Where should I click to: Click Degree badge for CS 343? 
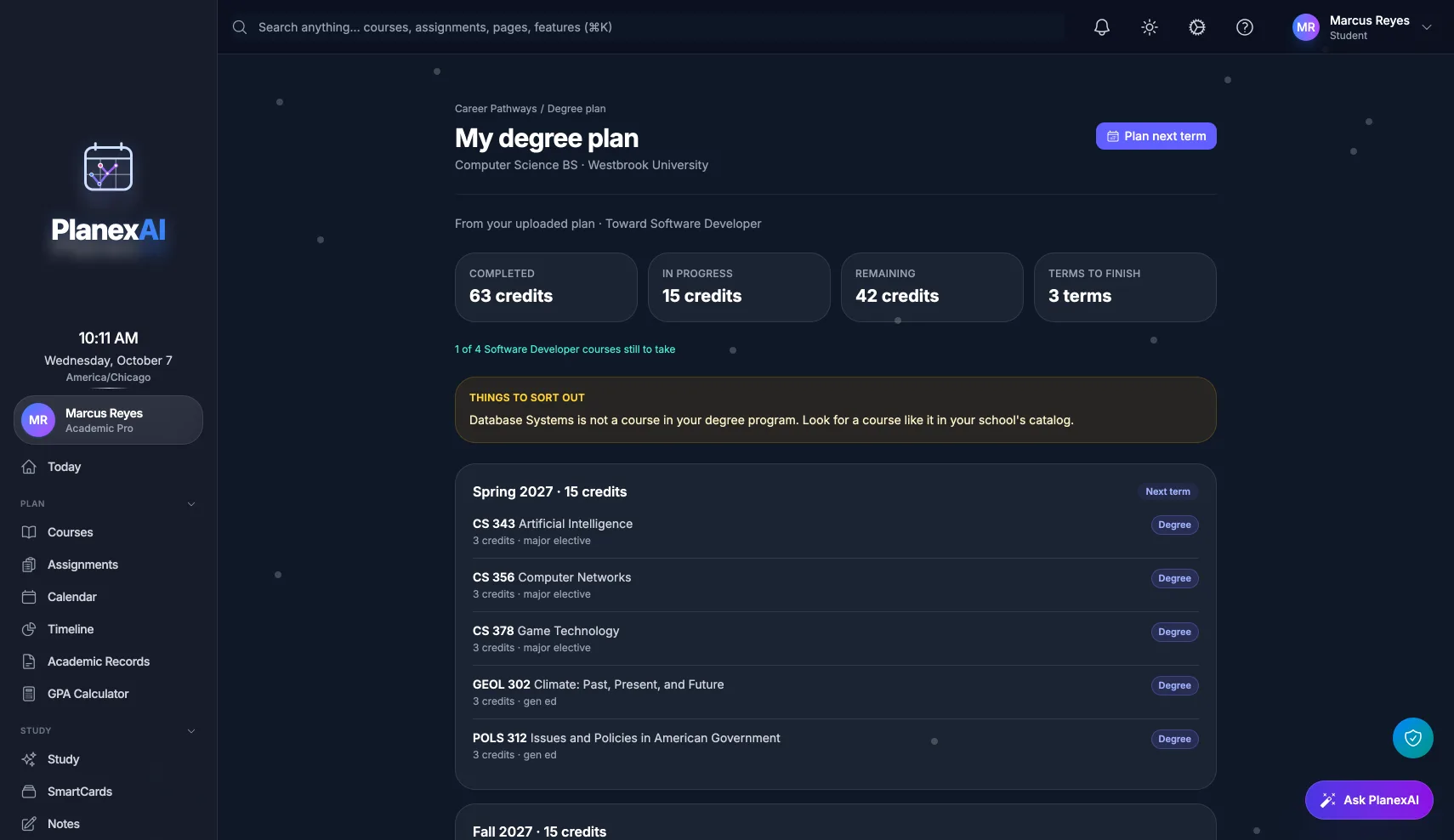click(x=1174, y=525)
